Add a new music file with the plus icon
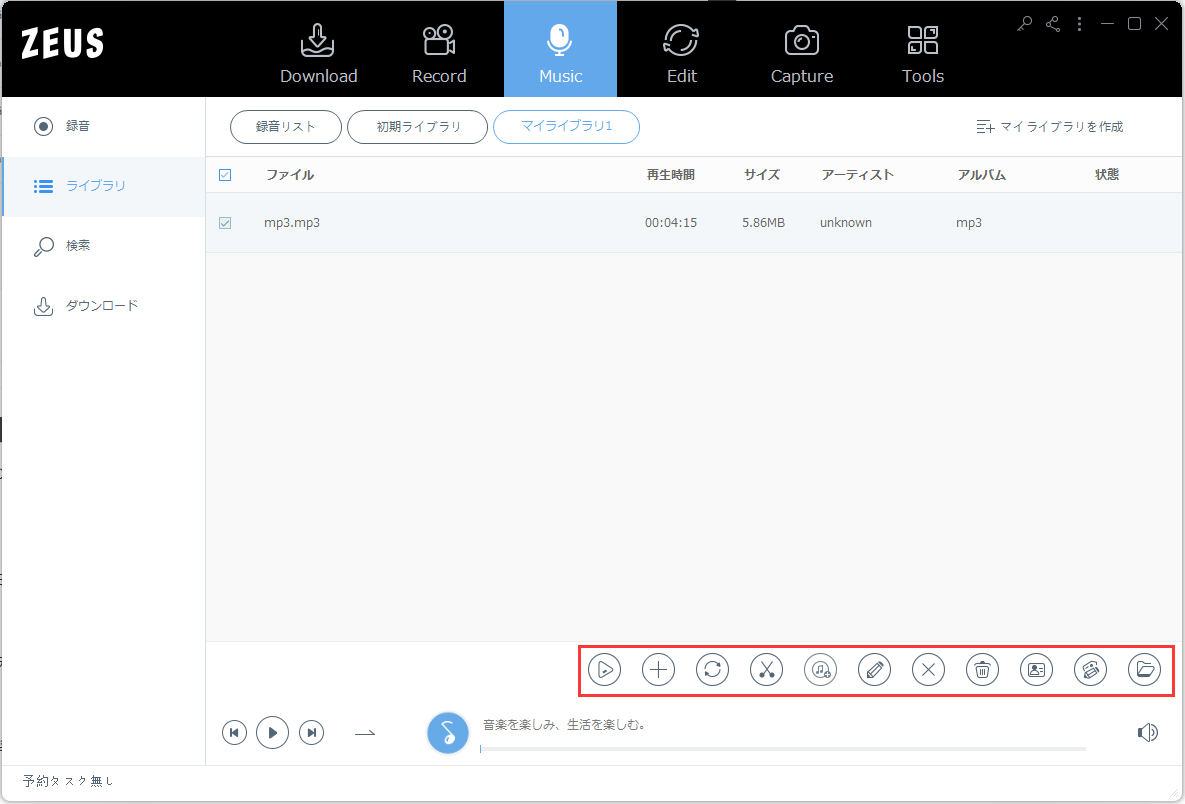Image resolution: width=1185 pixels, height=804 pixels. 658,669
